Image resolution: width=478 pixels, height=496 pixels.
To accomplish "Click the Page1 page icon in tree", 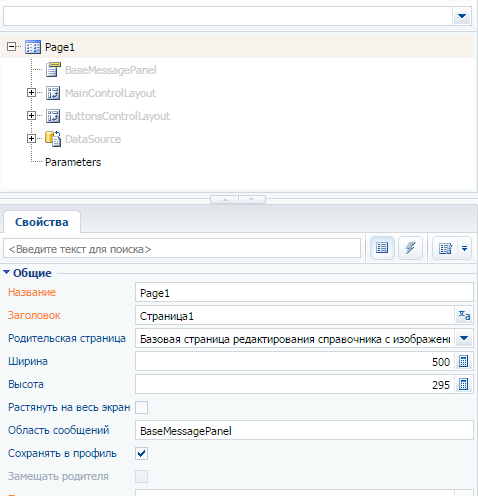I will 33,47.
